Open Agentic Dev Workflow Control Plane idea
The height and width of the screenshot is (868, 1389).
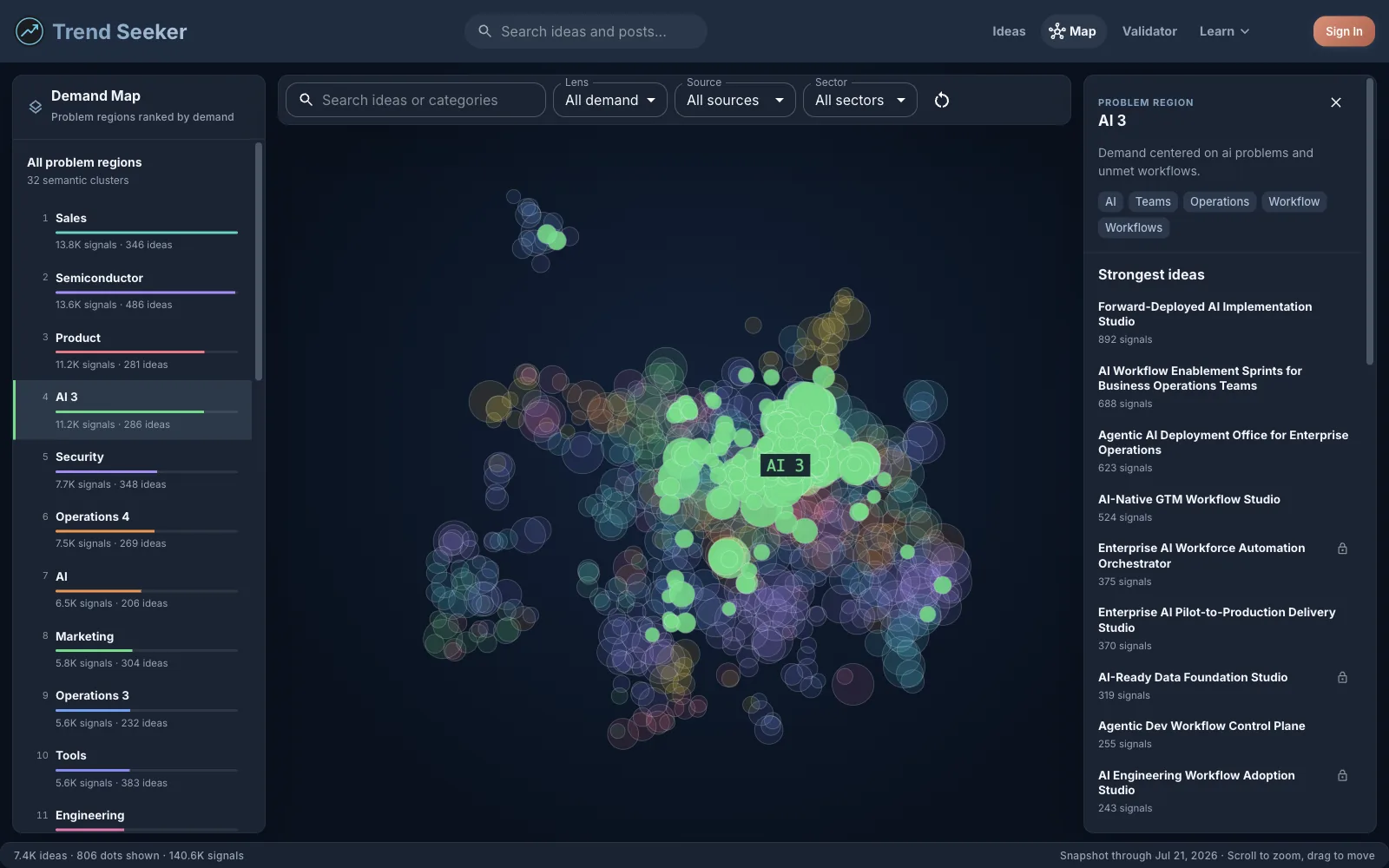[x=1222, y=734]
